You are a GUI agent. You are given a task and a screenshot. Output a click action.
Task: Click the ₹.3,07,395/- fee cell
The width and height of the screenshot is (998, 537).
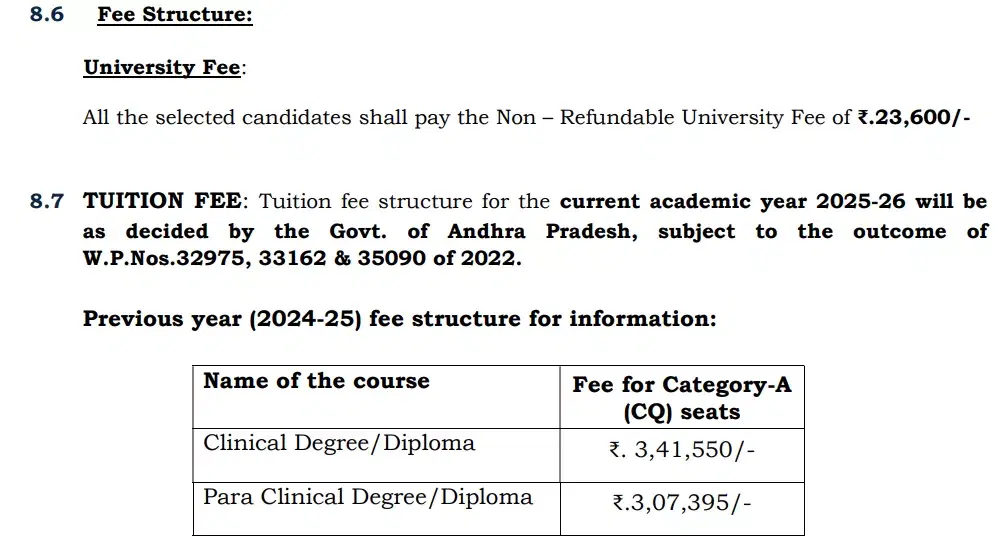681,505
